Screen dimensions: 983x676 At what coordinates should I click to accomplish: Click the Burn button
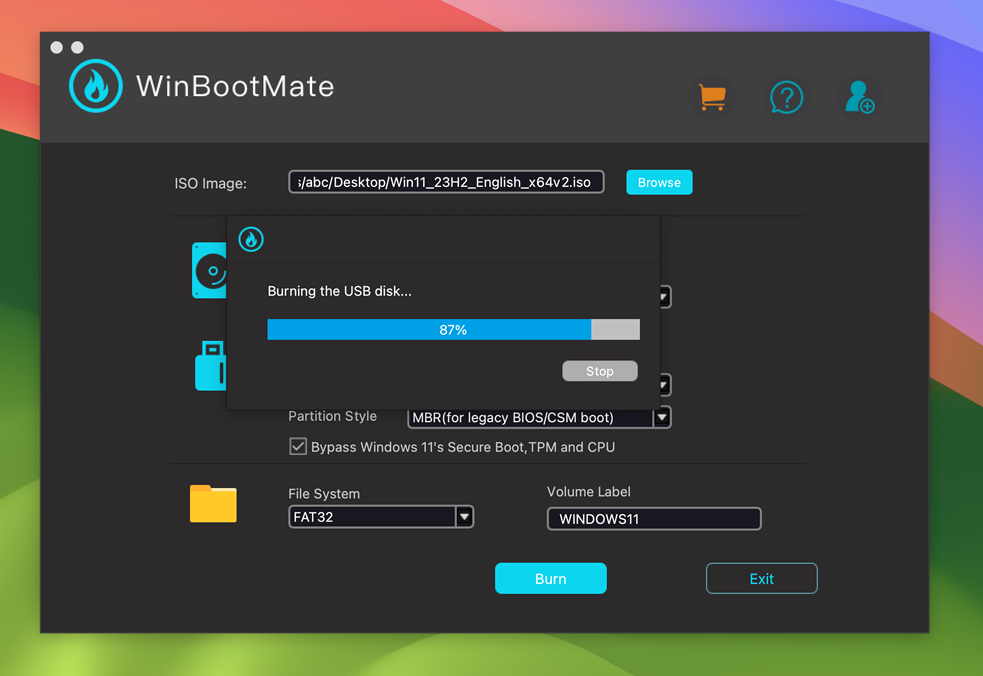(550, 579)
